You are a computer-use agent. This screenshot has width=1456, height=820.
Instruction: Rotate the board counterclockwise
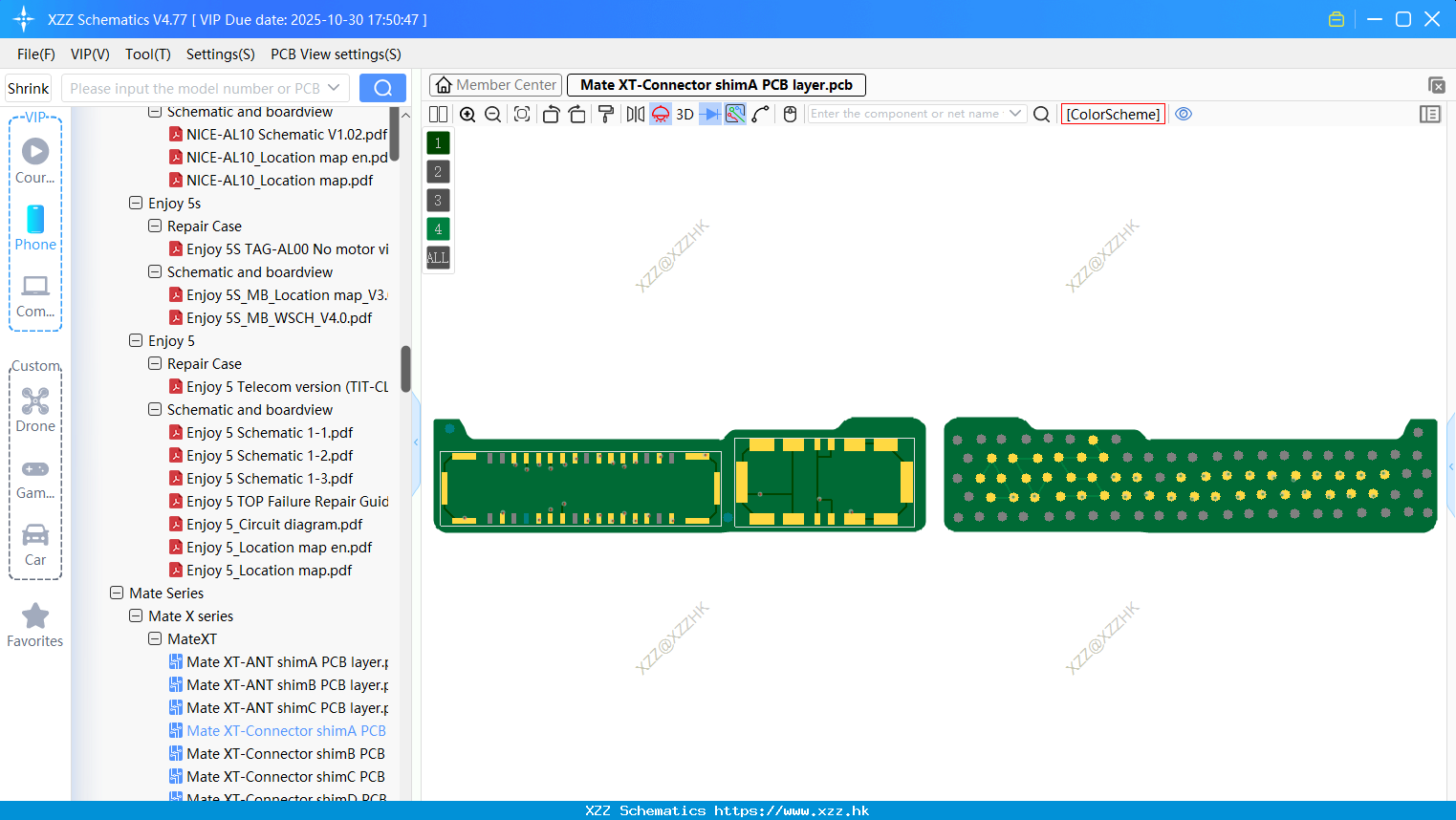click(551, 115)
